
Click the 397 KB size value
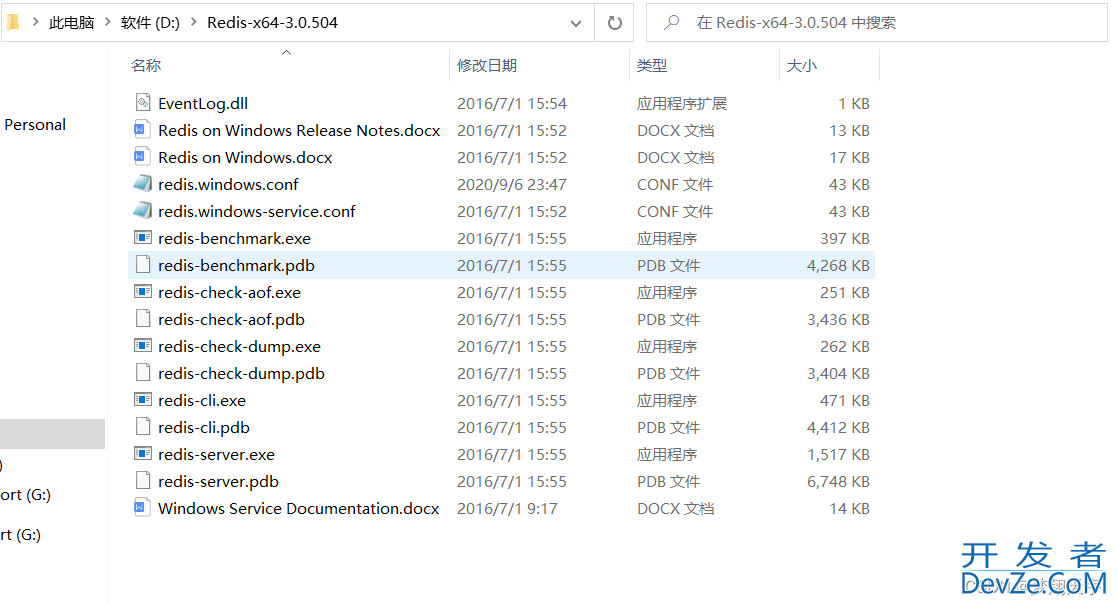click(844, 239)
